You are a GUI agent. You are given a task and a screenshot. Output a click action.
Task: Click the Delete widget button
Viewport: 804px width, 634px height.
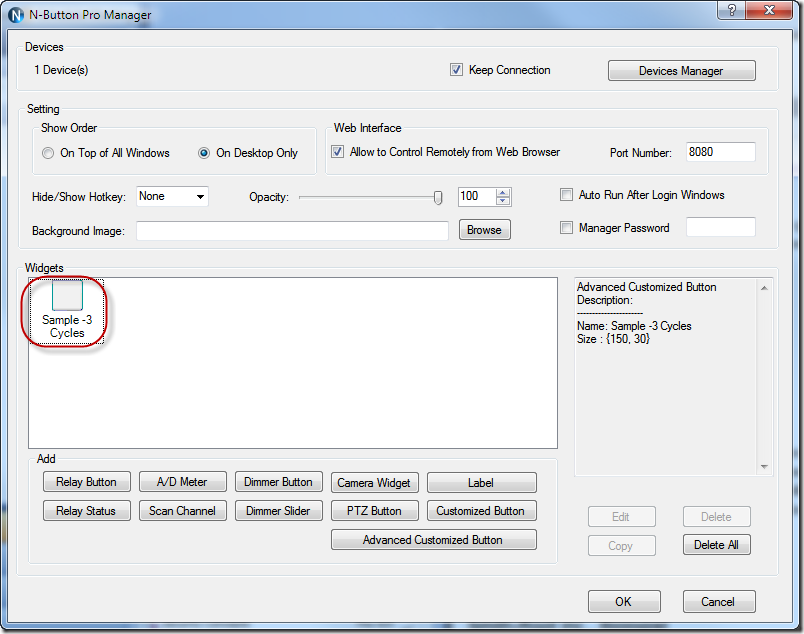[x=716, y=517]
